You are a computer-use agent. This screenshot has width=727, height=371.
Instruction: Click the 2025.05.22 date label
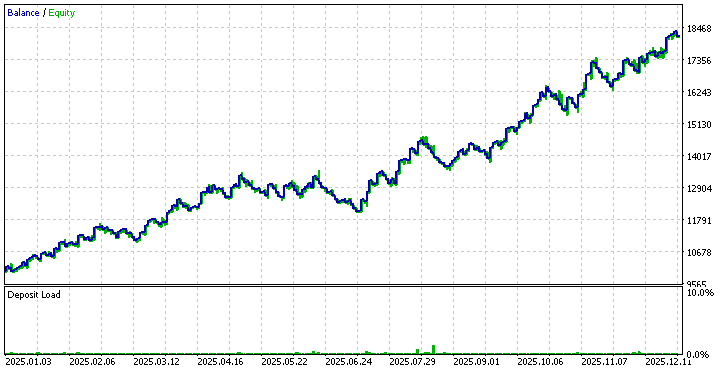coord(285,362)
